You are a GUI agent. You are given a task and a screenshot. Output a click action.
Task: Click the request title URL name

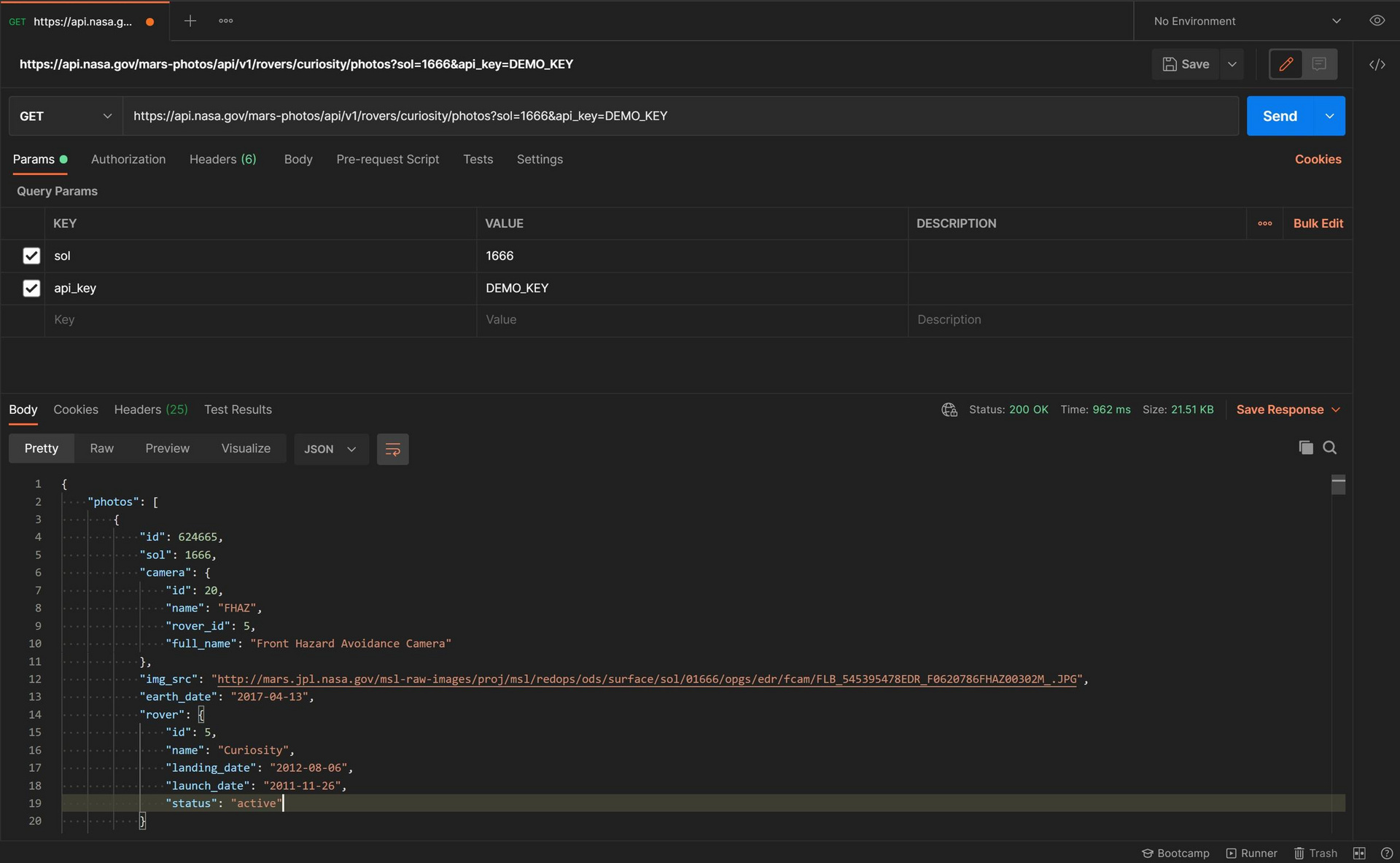(x=296, y=64)
